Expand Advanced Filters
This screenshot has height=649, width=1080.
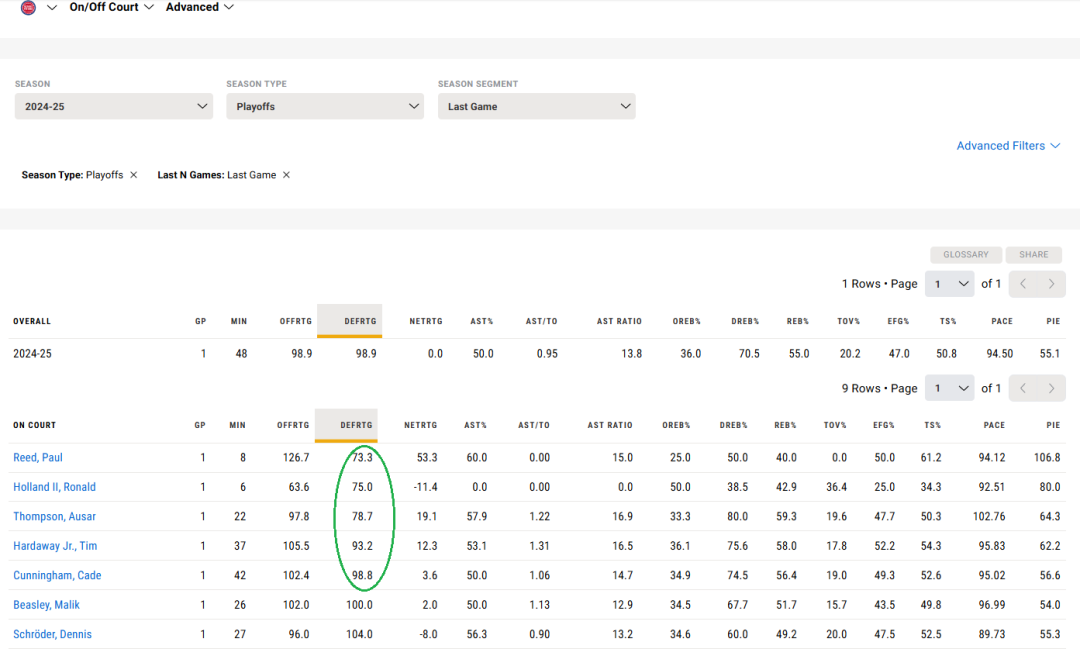1007,146
